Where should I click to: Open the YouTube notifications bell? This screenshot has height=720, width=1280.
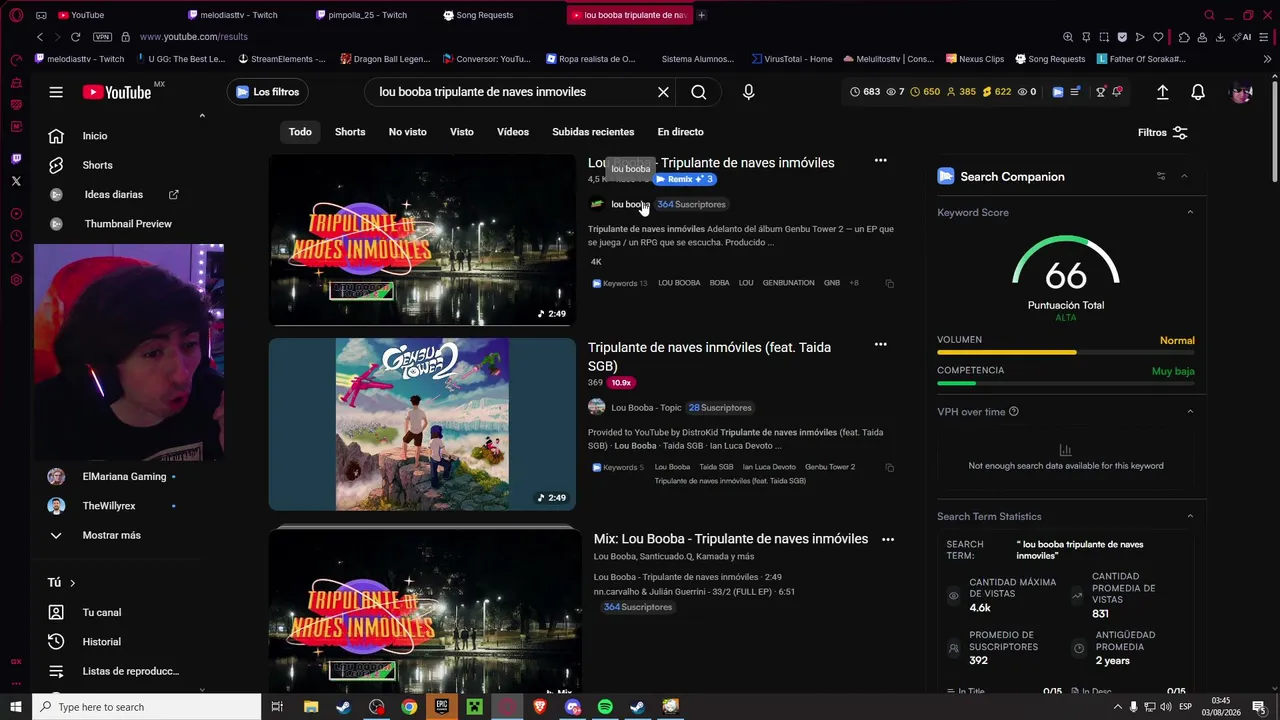point(1198,92)
